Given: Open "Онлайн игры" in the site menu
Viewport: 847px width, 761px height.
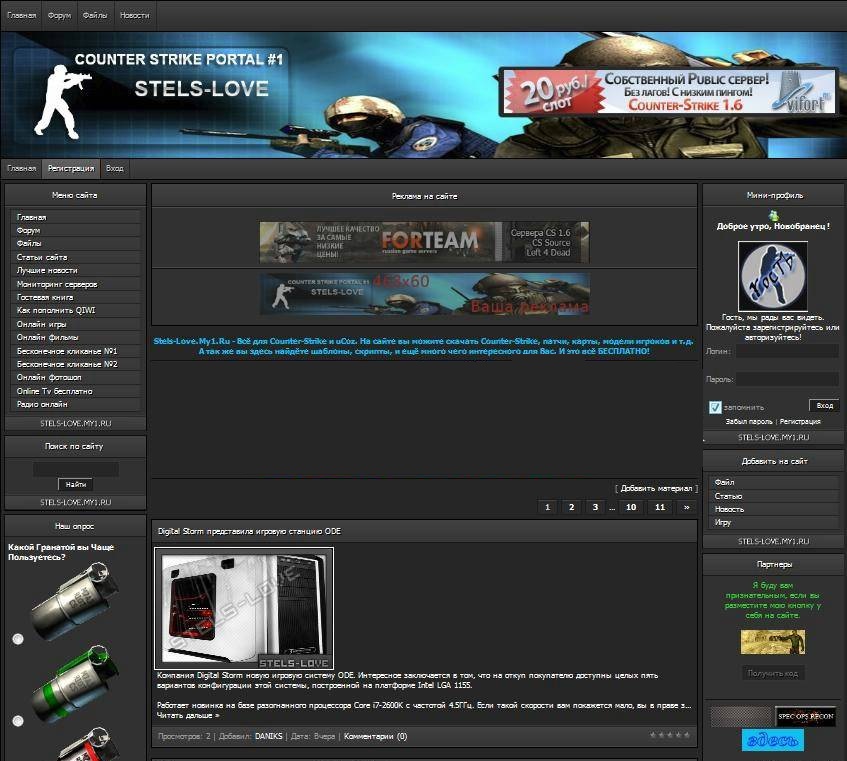Looking at the screenshot, I should (76, 324).
